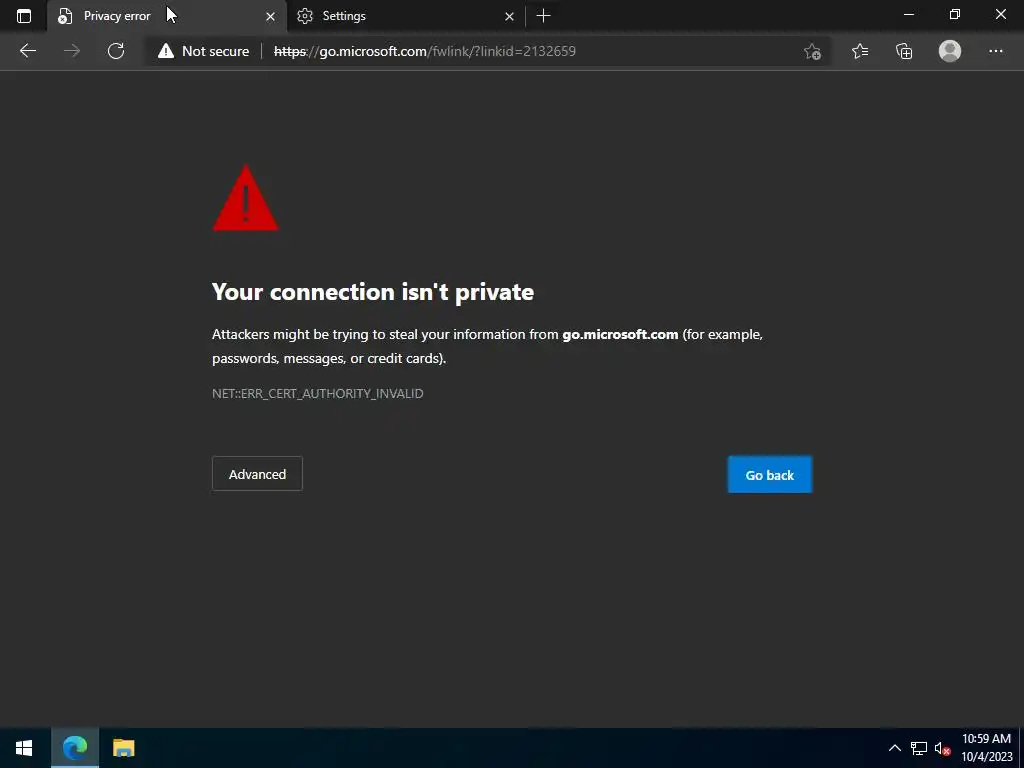
Task: Open the Windows Start menu
Action: coord(24,748)
